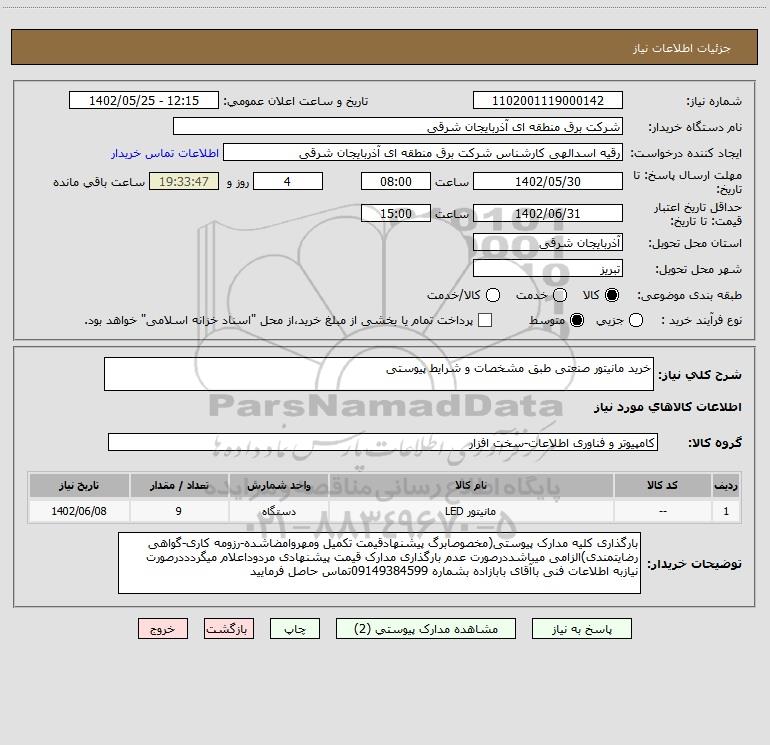Click the validity hour field 15:00
770x745 pixels.
(x=396, y=213)
